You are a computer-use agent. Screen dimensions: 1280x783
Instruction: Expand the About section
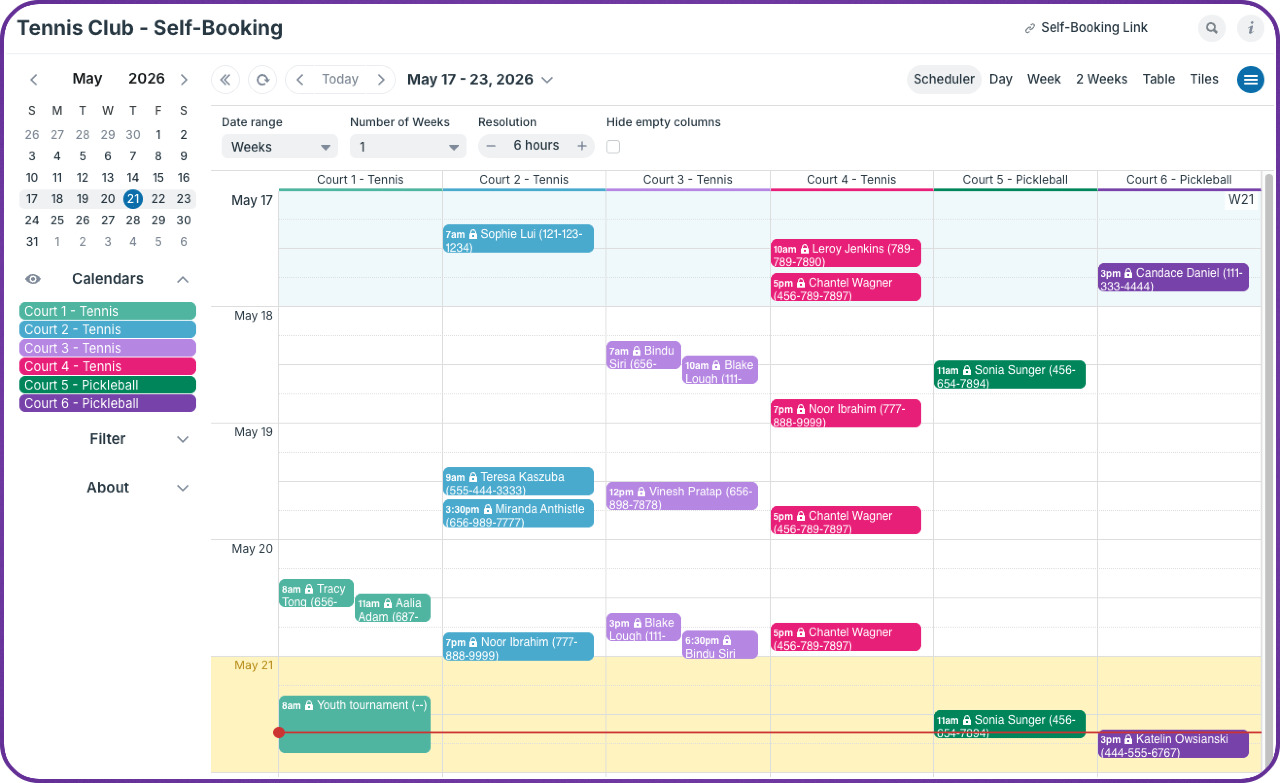coord(183,488)
